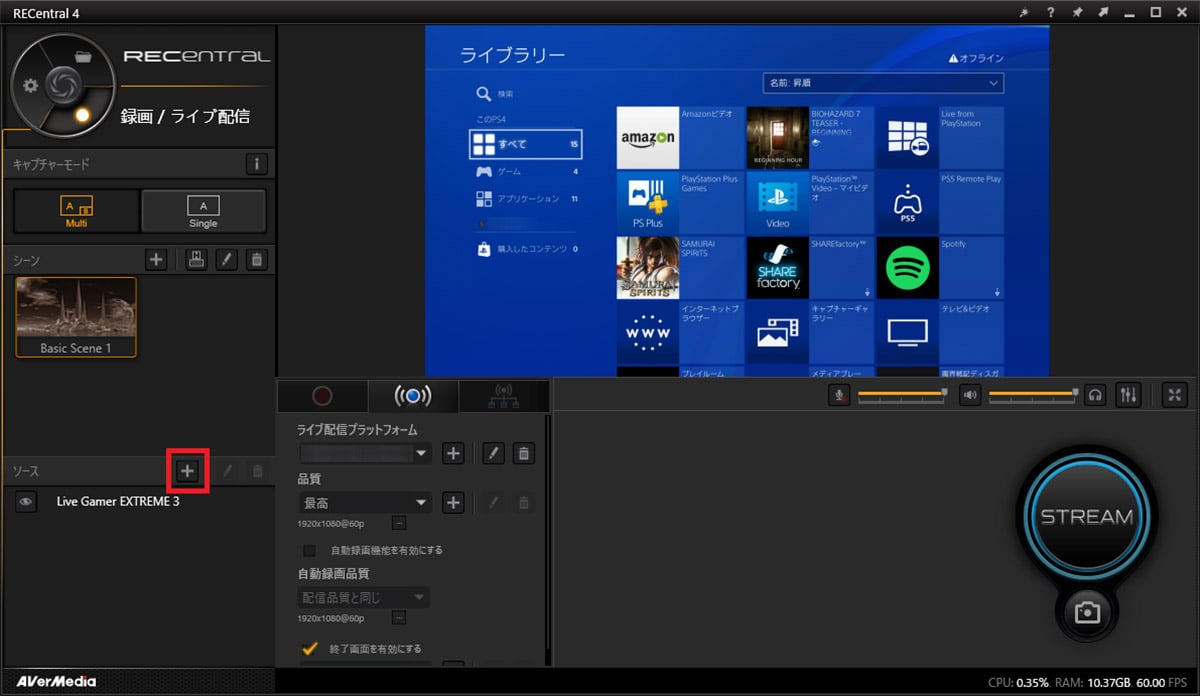The image size is (1200, 696).
Task: Select Basic Scene 1 thumbnail
Action: pos(76,317)
